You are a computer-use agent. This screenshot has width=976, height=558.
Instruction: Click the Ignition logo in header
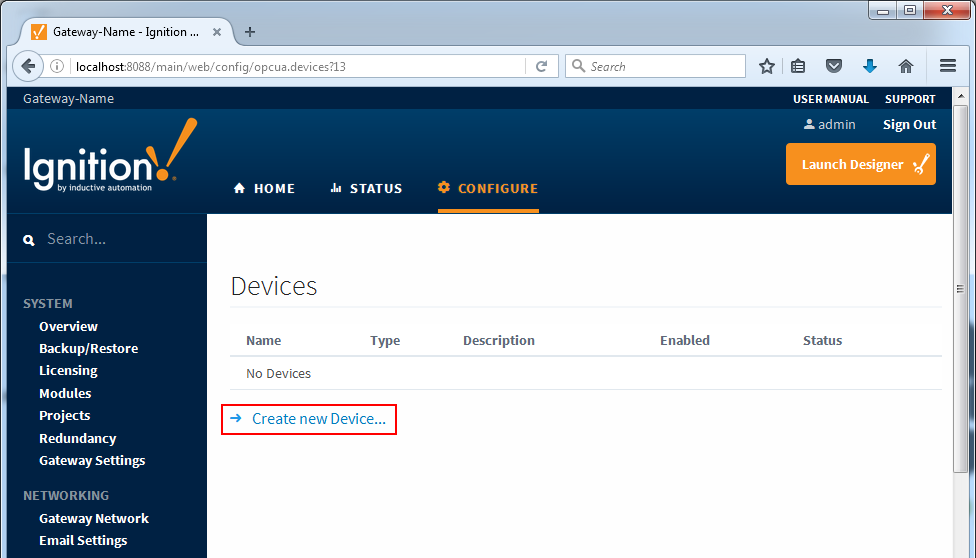pyautogui.click(x=110, y=157)
